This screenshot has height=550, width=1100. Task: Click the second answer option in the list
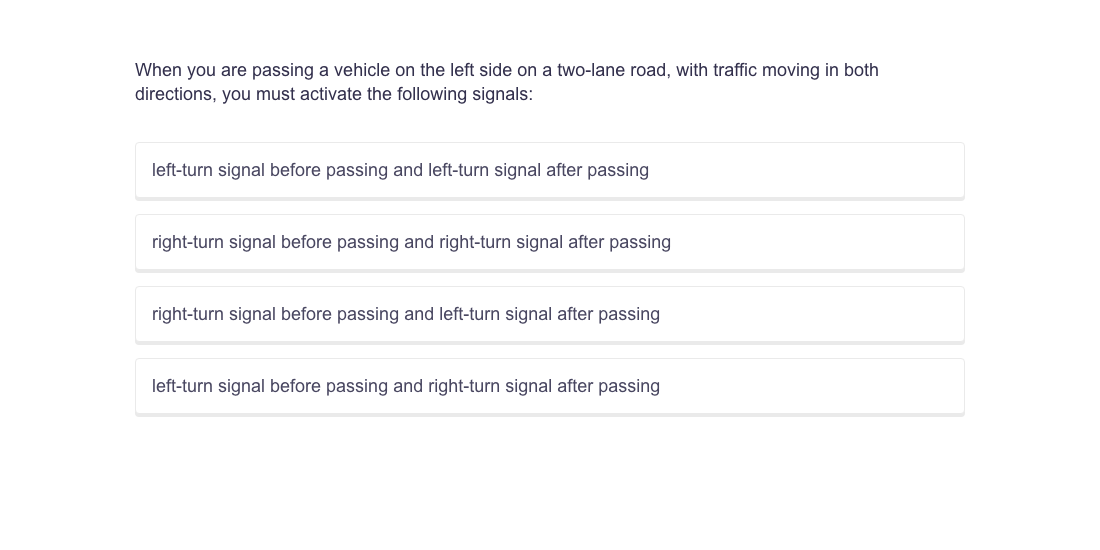[549, 242]
